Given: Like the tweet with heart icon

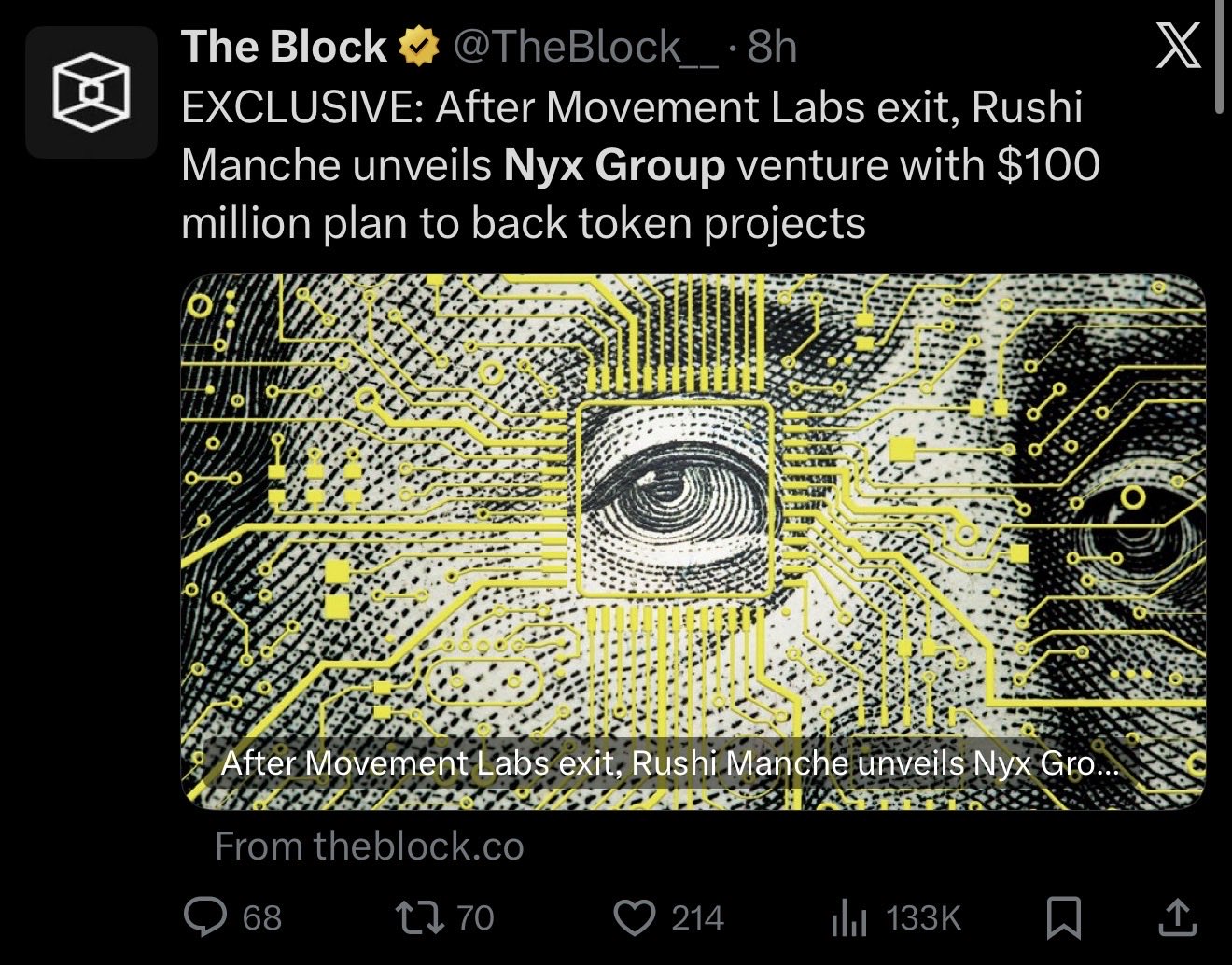Looking at the screenshot, I should (636, 916).
